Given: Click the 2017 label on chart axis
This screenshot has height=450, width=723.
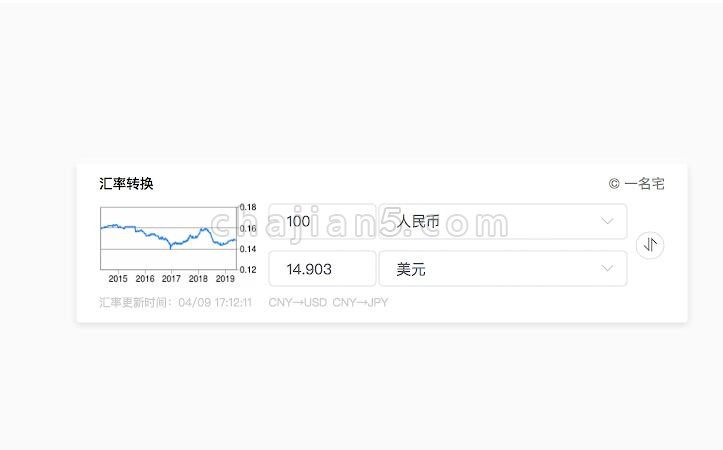Looking at the screenshot, I should click(x=171, y=278).
